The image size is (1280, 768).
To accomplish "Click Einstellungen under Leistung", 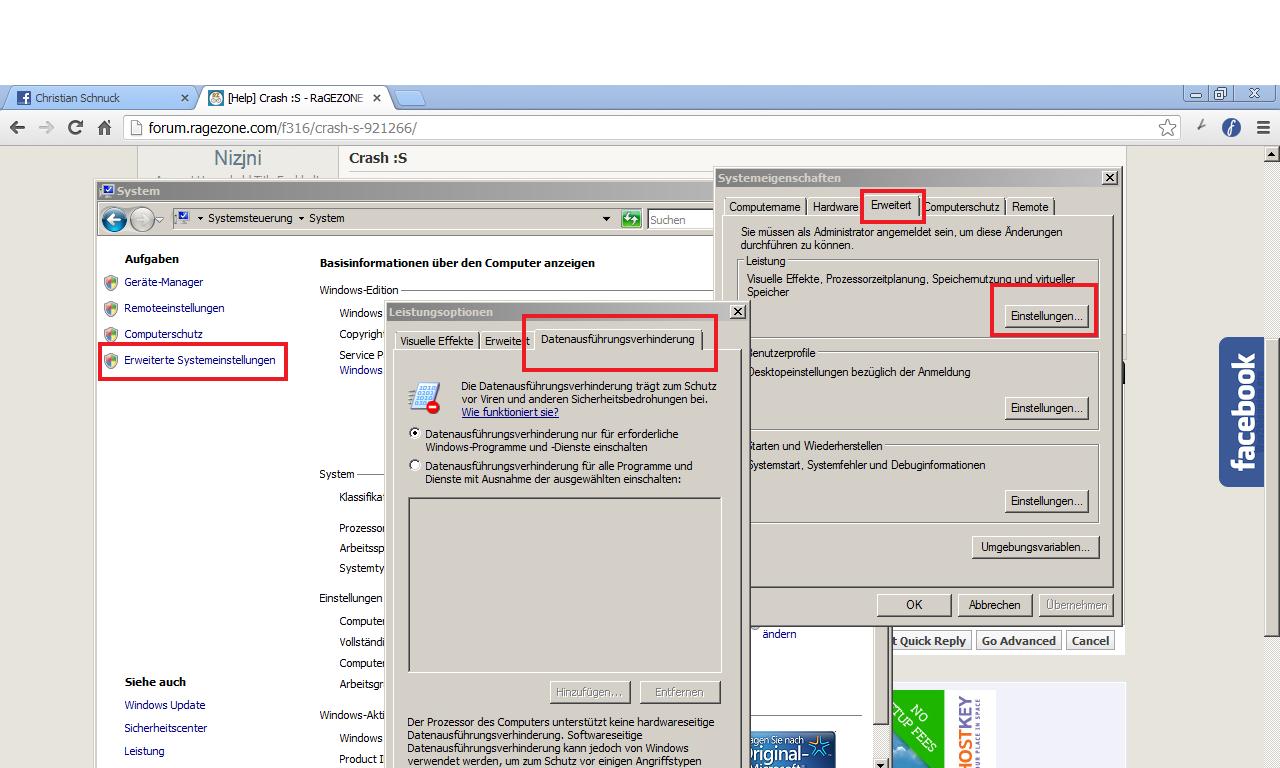I will tap(1046, 316).
